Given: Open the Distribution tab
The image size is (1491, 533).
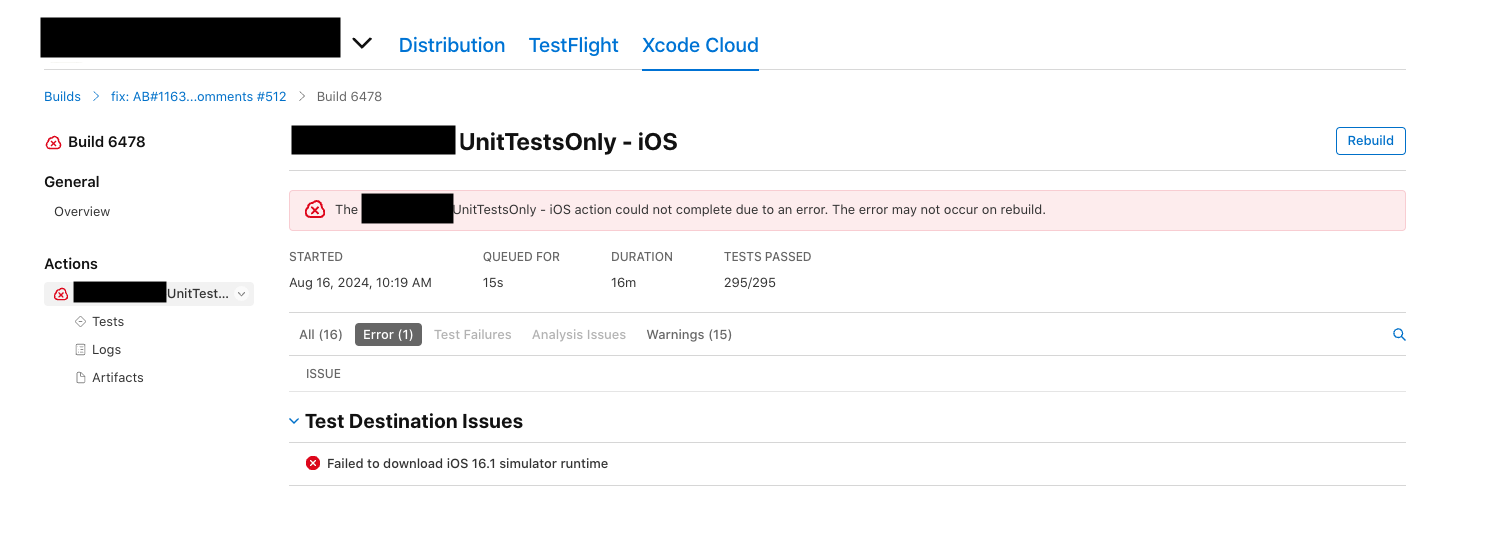Looking at the screenshot, I should click(452, 45).
